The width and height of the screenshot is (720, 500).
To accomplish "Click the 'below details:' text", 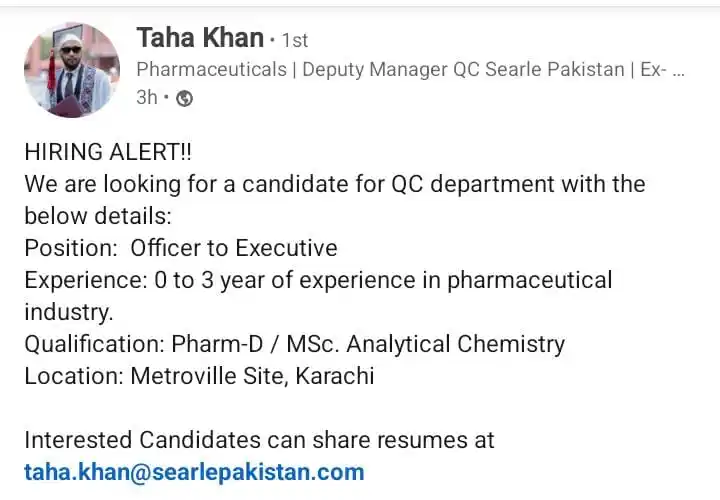I will point(98,216).
